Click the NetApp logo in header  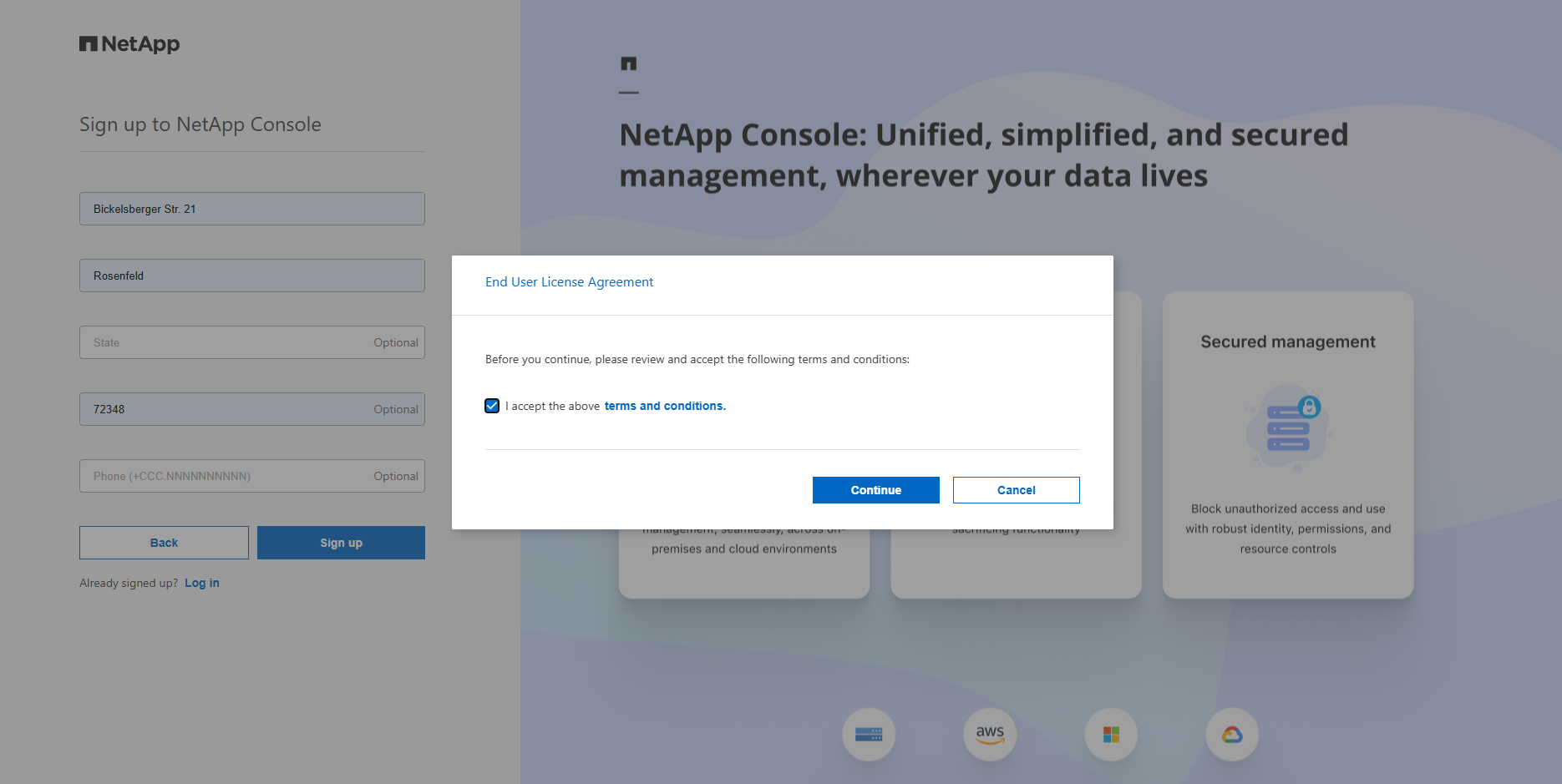[129, 44]
